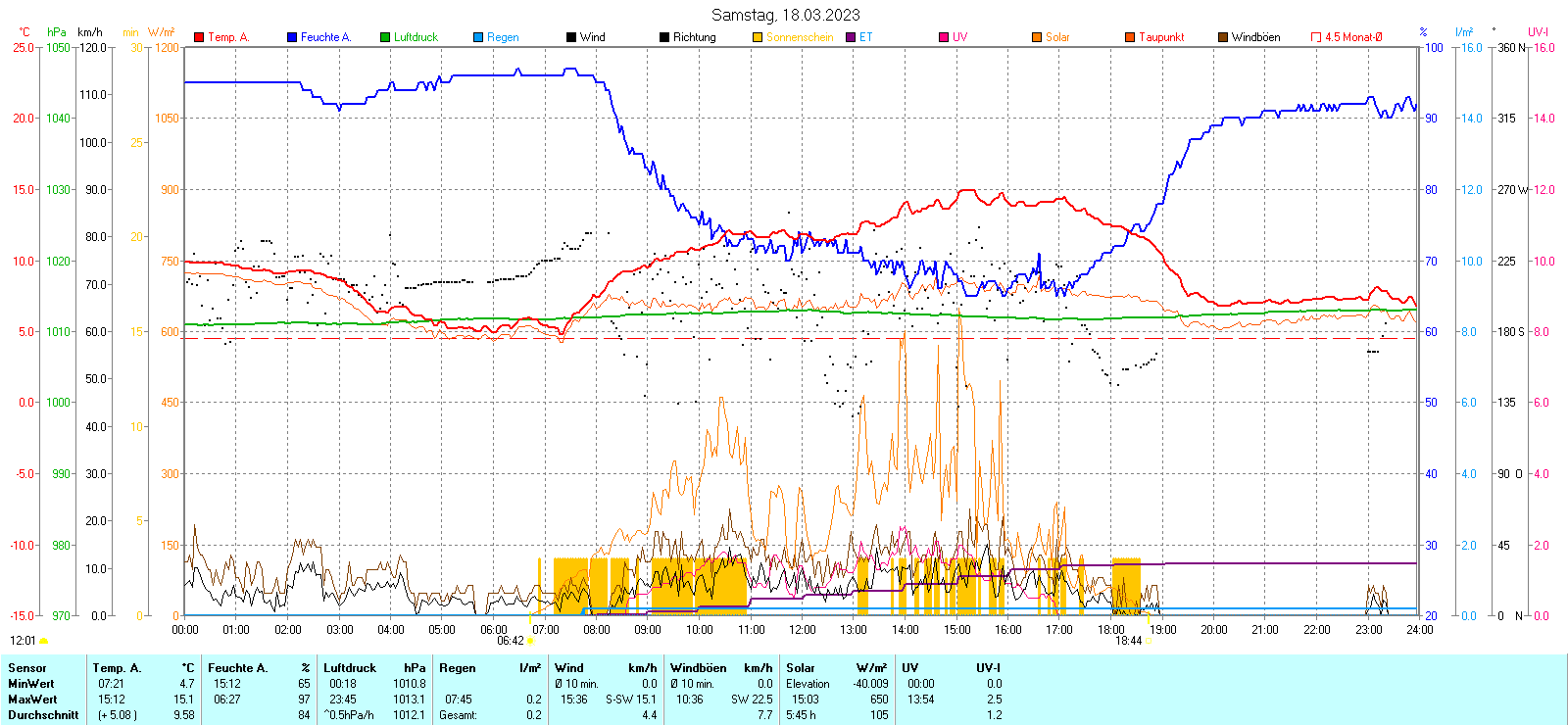This screenshot has width=1568, height=725.
Task: Click the Luftdruck hPa table header
Action: click(373, 668)
